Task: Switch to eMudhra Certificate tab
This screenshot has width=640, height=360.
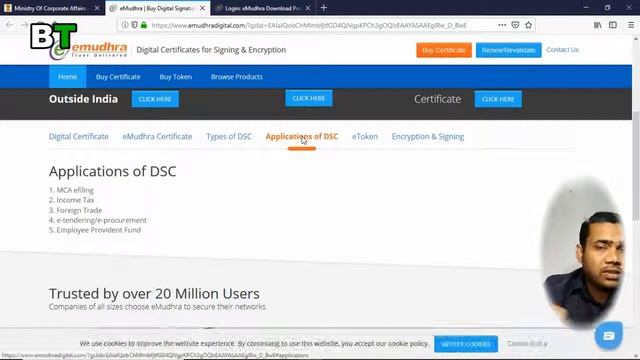Action: (157, 137)
